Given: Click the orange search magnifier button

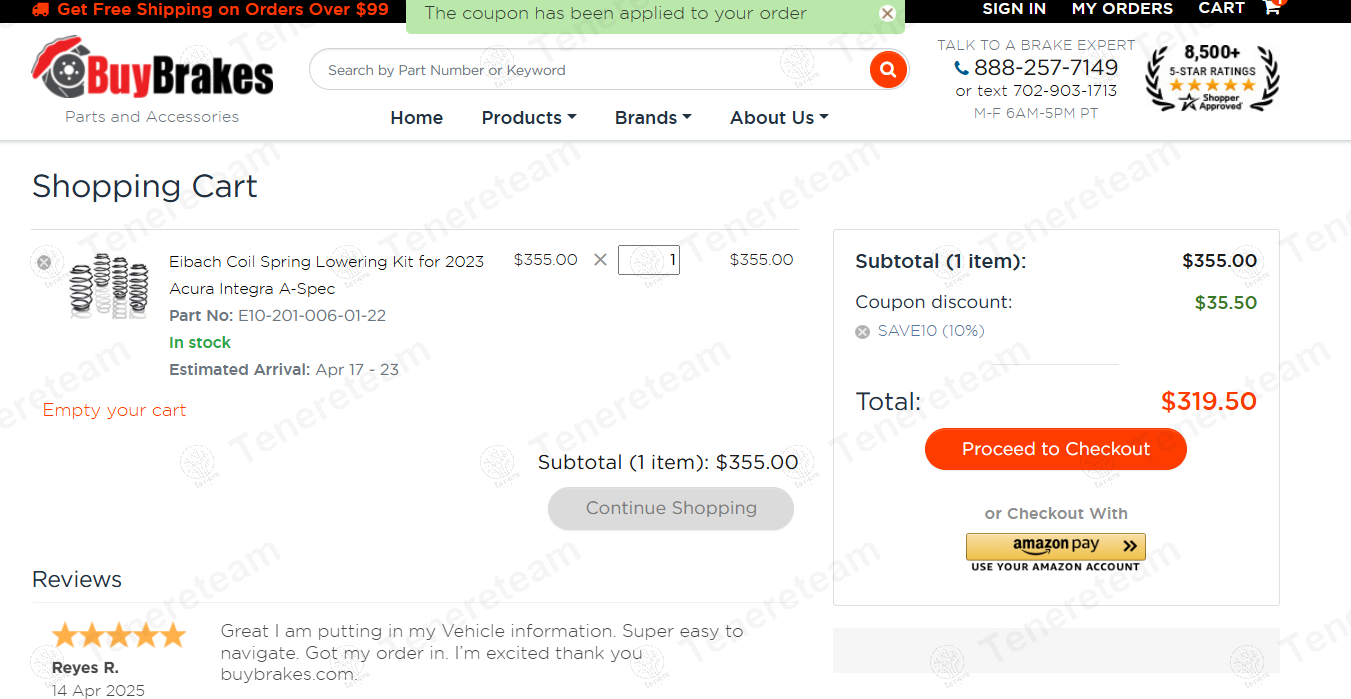Looking at the screenshot, I should (888, 70).
